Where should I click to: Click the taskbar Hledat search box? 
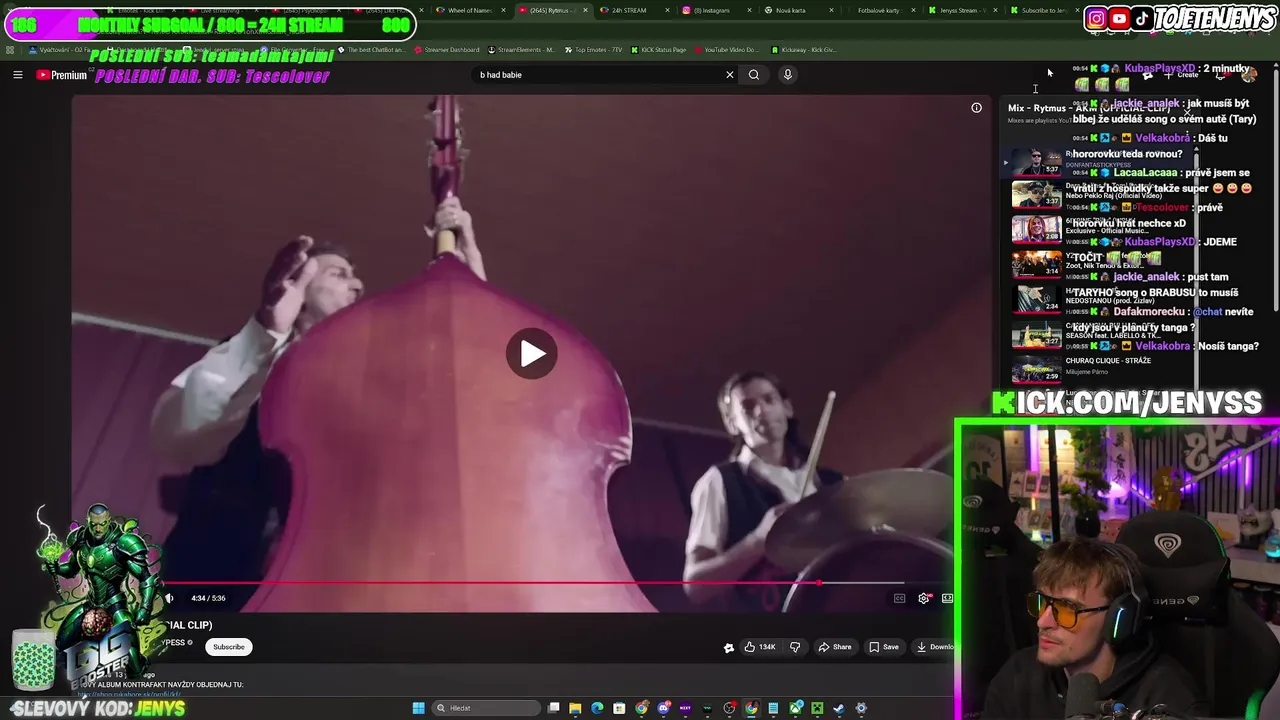click(x=486, y=708)
